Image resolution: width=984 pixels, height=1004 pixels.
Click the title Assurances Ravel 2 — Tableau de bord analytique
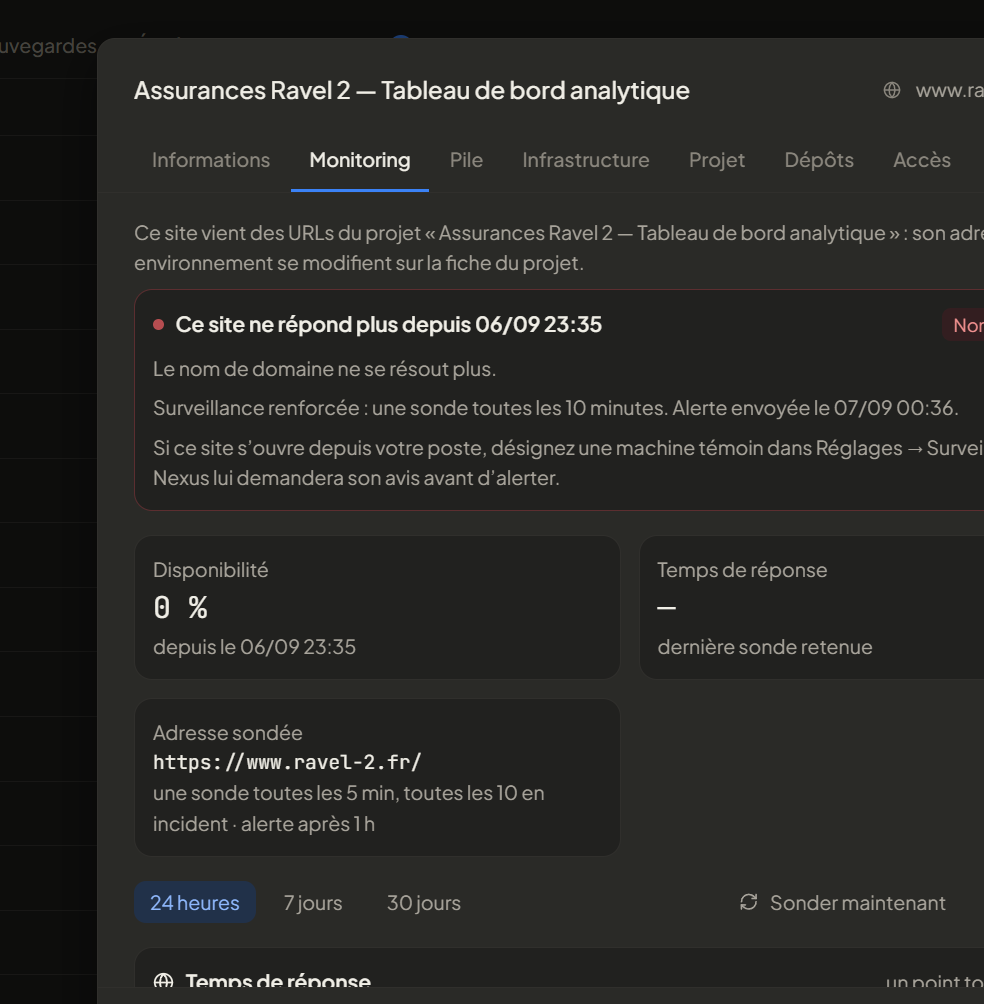412,90
